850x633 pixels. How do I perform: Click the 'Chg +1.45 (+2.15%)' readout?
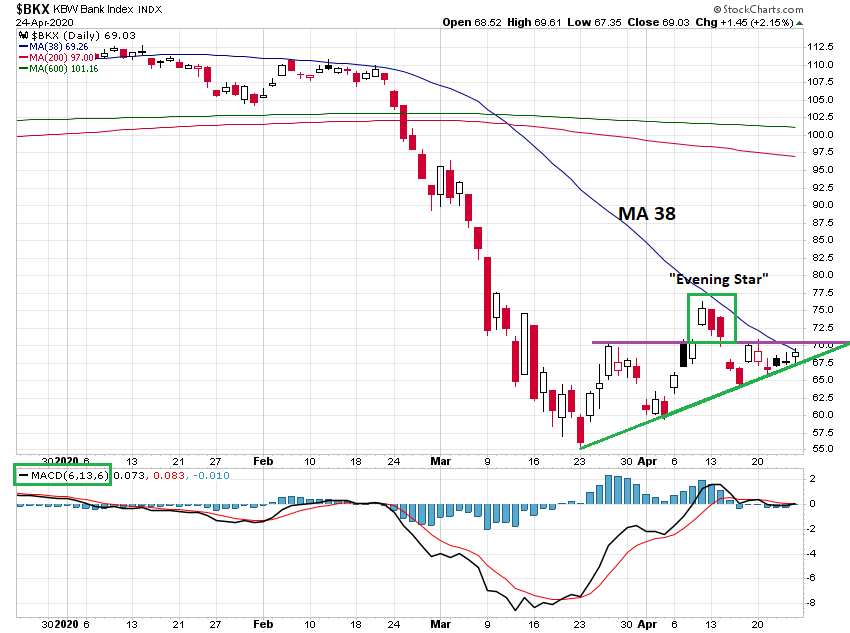coord(744,22)
